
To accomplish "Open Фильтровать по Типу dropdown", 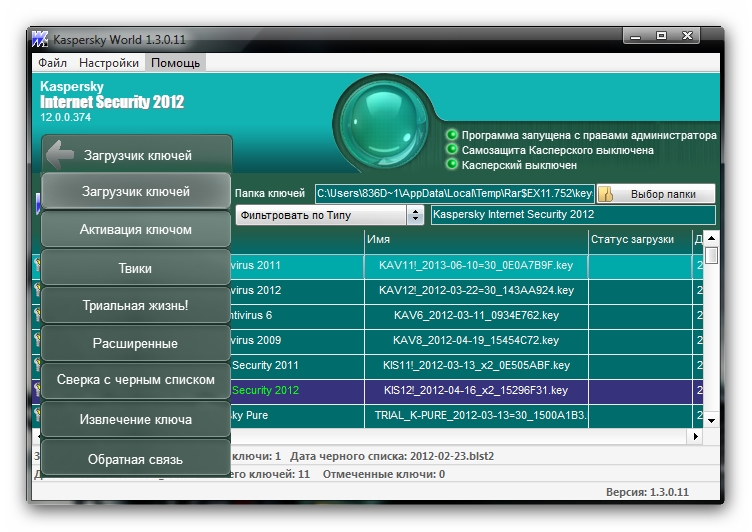I will point(330,215).
